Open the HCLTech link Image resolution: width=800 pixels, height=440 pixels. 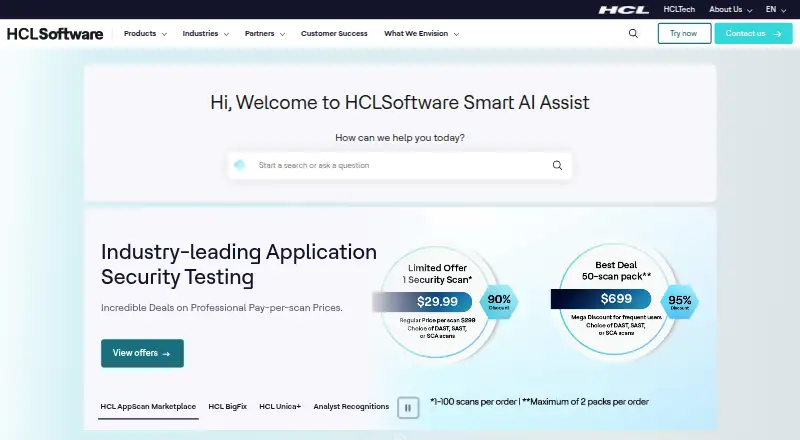(x=679, y=9)
